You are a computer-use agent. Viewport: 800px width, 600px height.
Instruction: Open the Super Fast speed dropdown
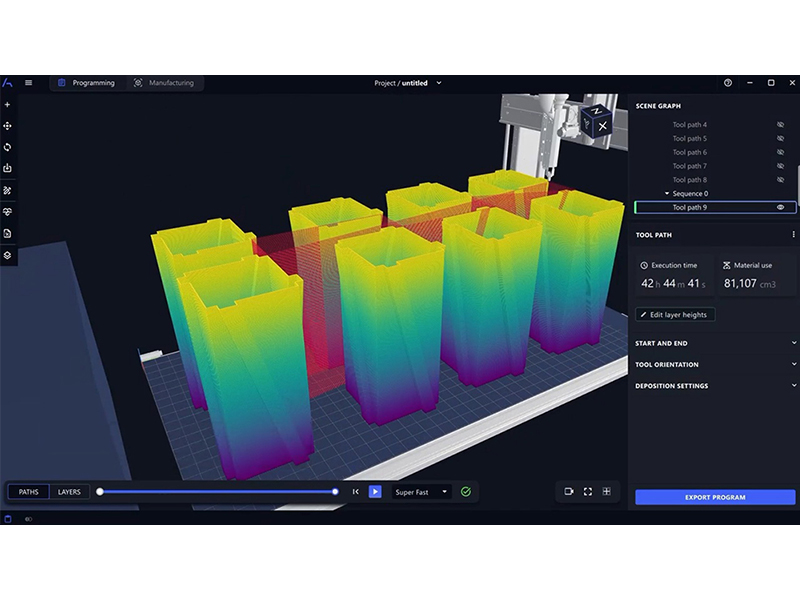421,492
